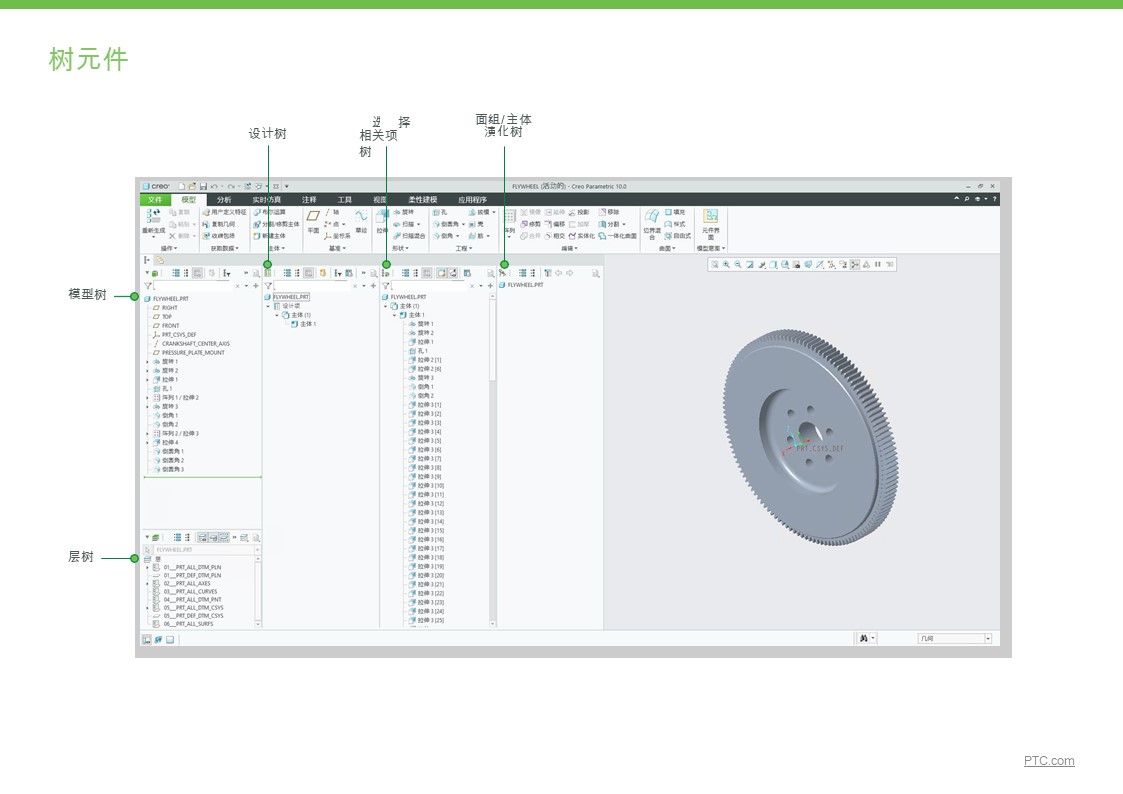Image resolution: width=1123 pixels, height=794 pixels.
Task: Click the help question mark button
Action: click(x=994, y=199)
